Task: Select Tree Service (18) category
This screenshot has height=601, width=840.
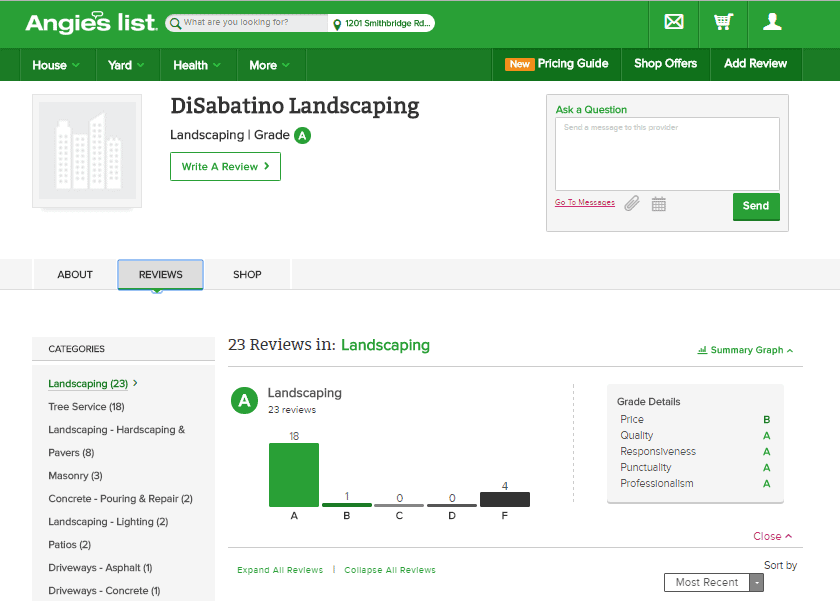Action: [86, 407]
